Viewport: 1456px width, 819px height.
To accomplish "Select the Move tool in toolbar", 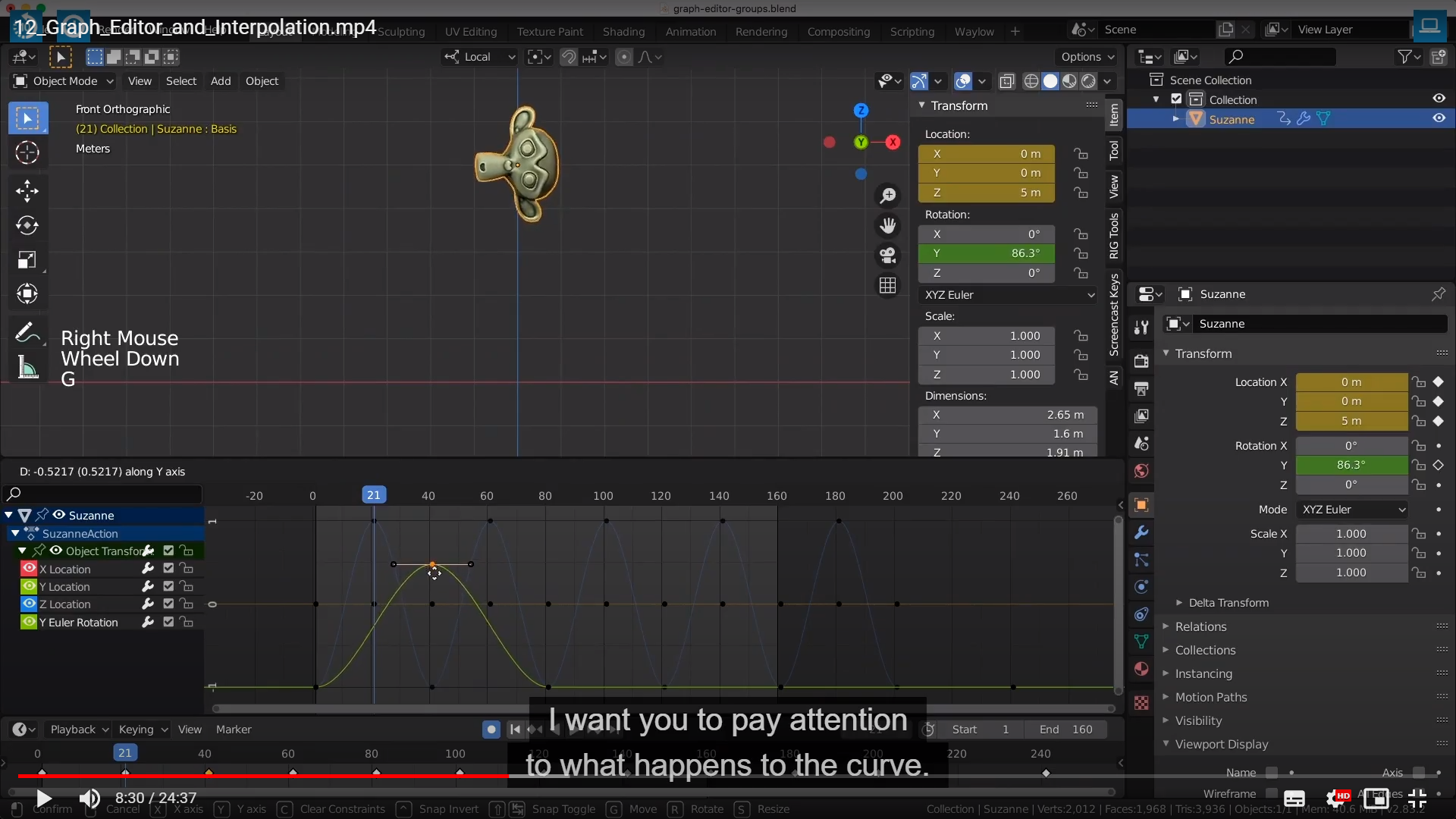I will pyautogui.click(x=27, y=190).
